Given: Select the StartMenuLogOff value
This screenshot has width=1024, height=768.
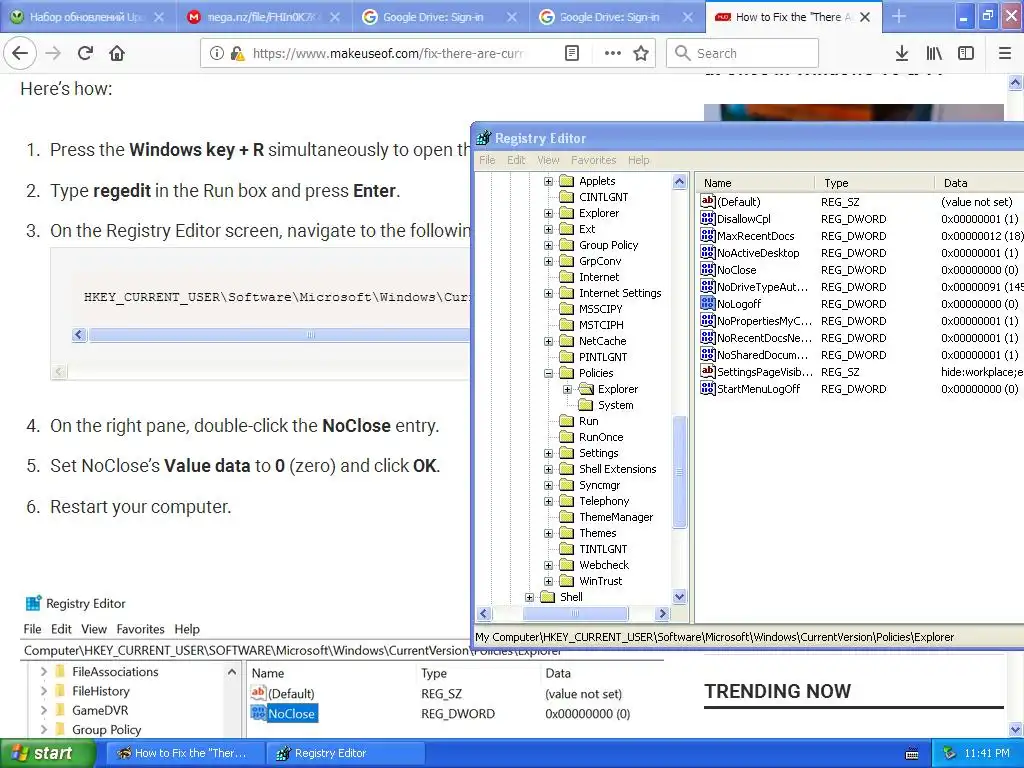Looking at the screenshot, I should [758, 389].
